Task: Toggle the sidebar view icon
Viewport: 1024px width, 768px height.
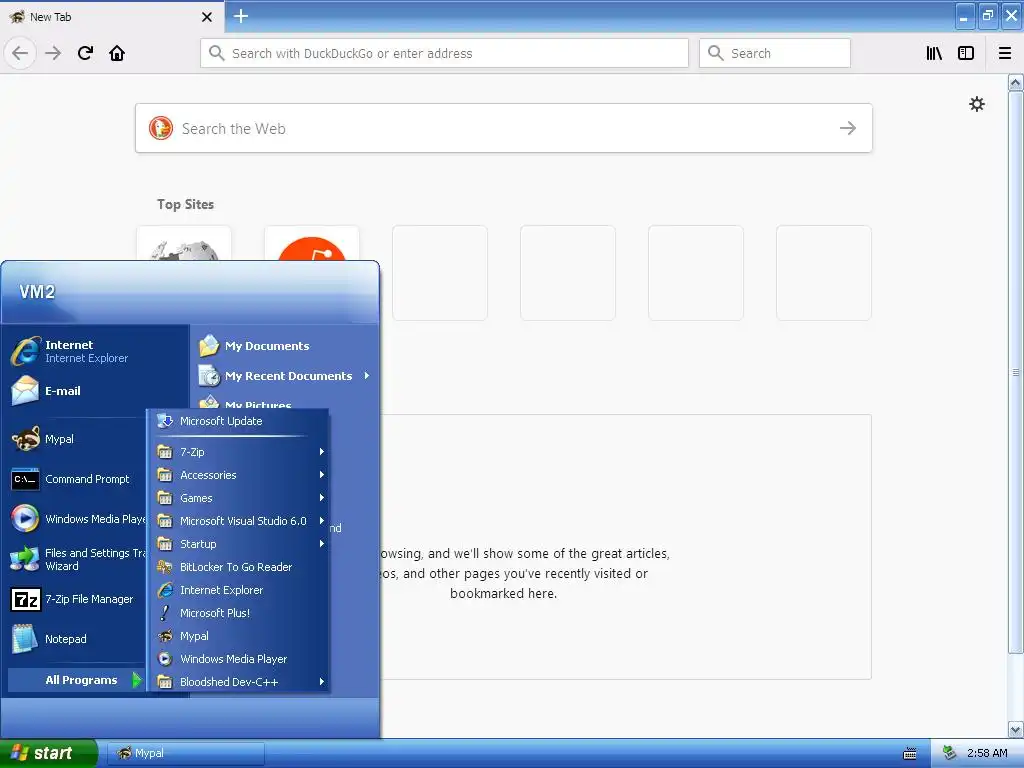Action: tap(966, 53)
